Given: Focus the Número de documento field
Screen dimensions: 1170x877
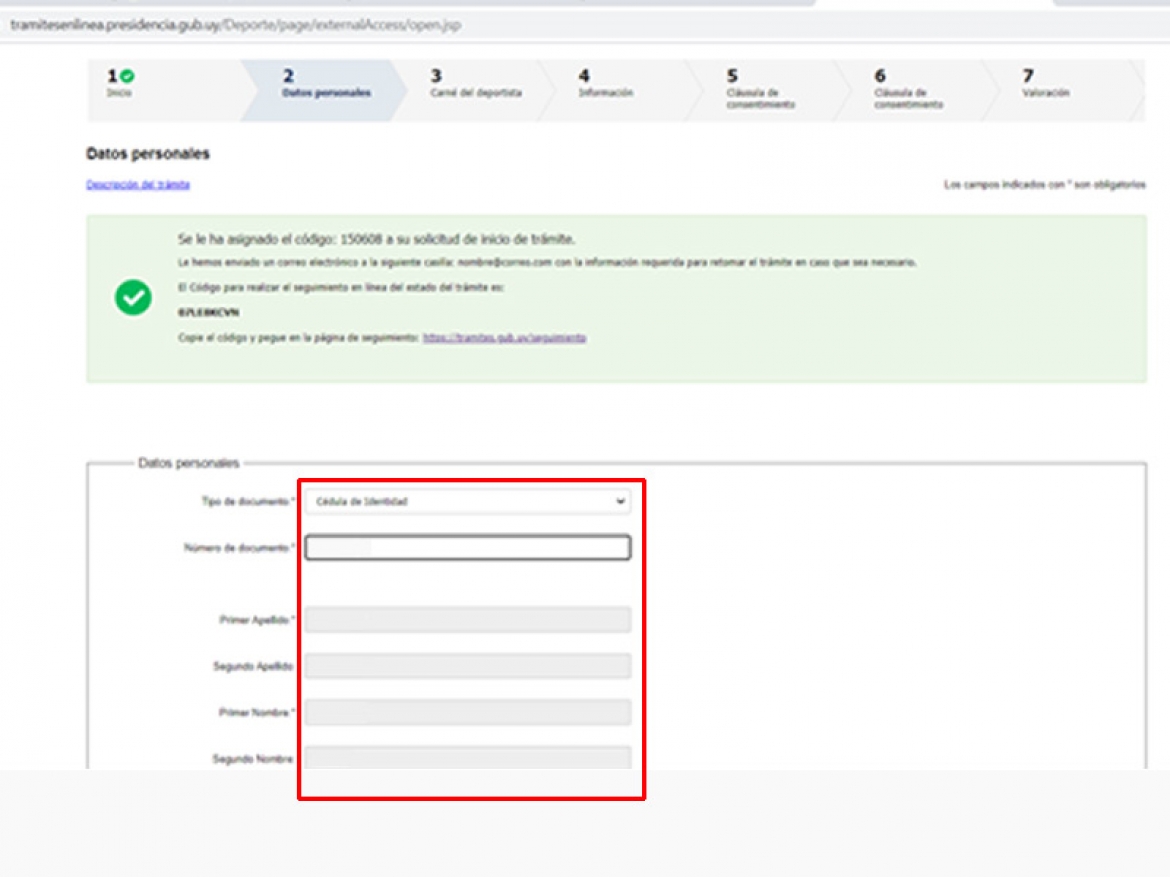Looking at the screenshot, I should (467, 548).
